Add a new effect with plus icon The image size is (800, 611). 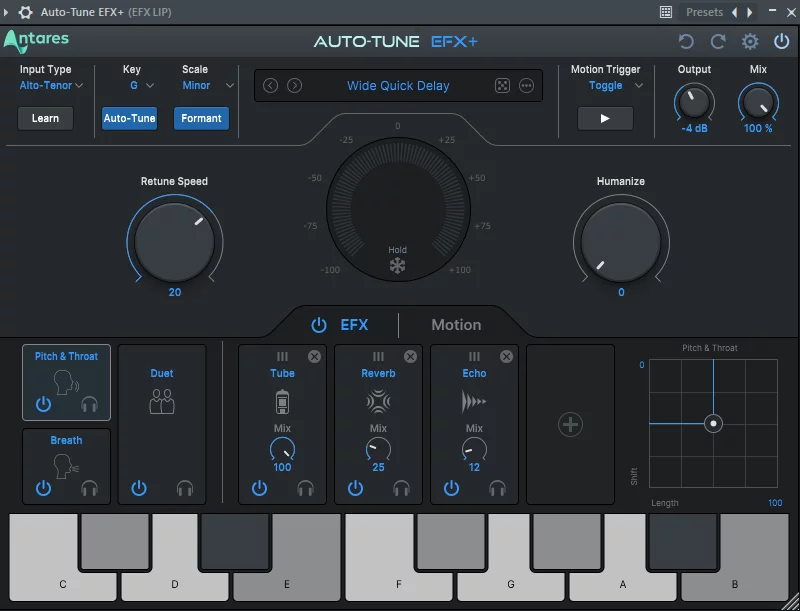click(x=570, y=425)
